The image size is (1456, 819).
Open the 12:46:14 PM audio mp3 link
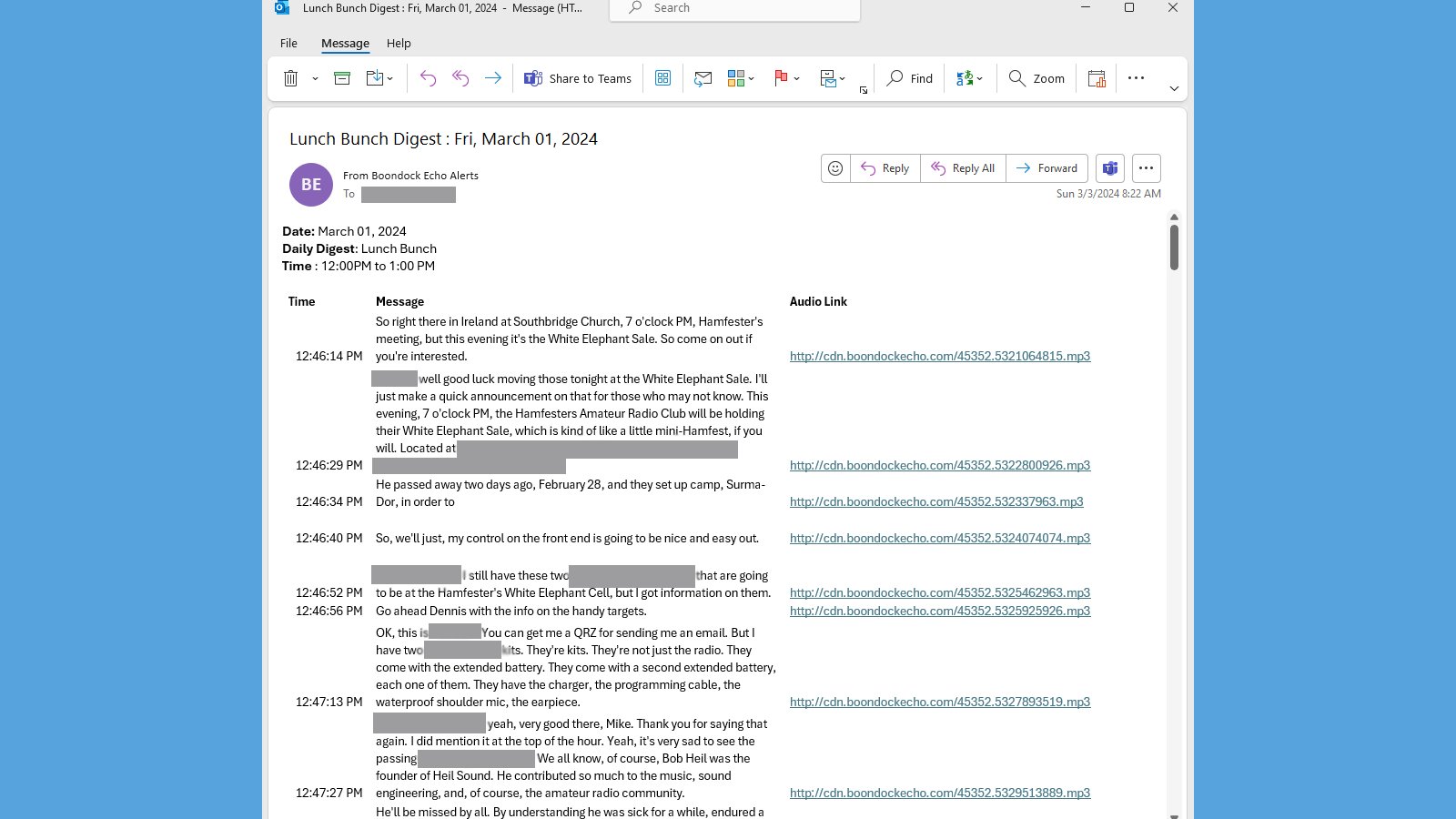coord(940,356)
